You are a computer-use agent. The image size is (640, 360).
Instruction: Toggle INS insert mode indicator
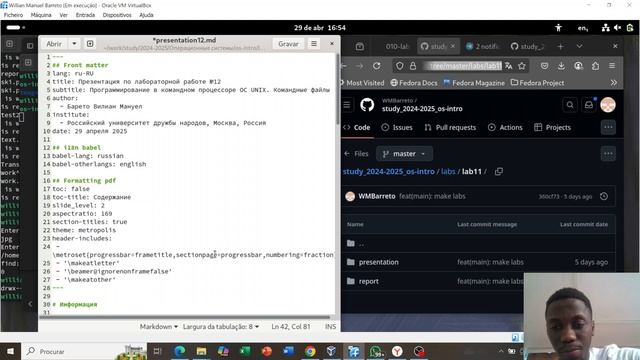pos(330,327)
